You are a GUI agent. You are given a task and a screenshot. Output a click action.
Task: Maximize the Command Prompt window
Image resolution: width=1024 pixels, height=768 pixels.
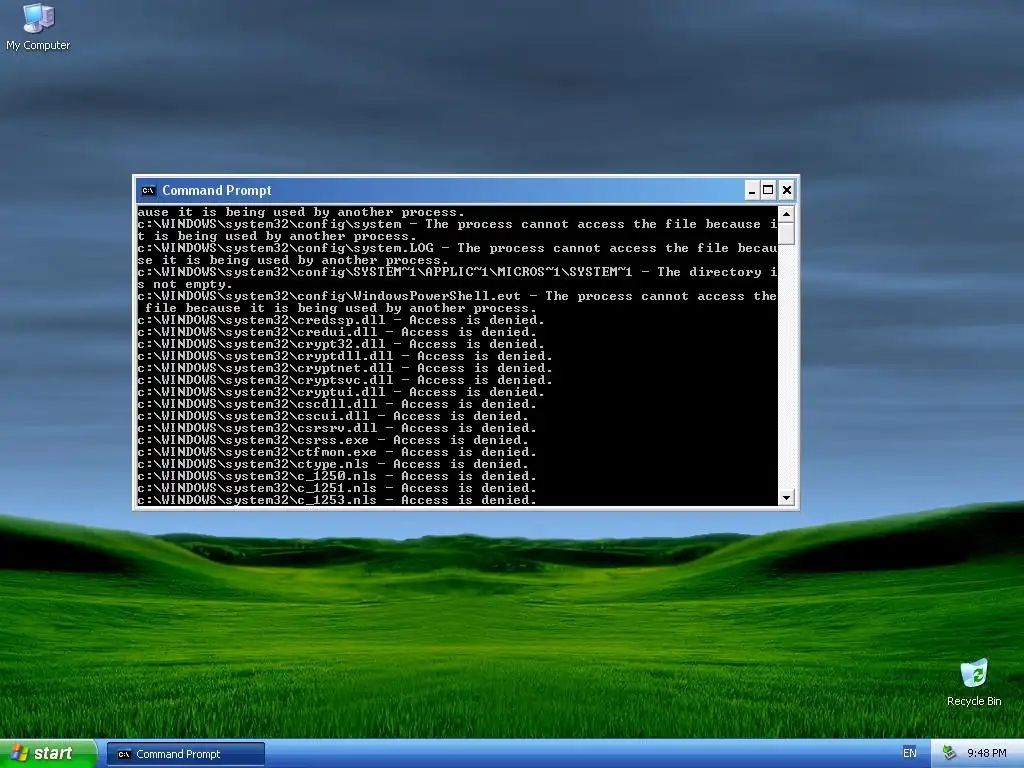coord(769,190)
